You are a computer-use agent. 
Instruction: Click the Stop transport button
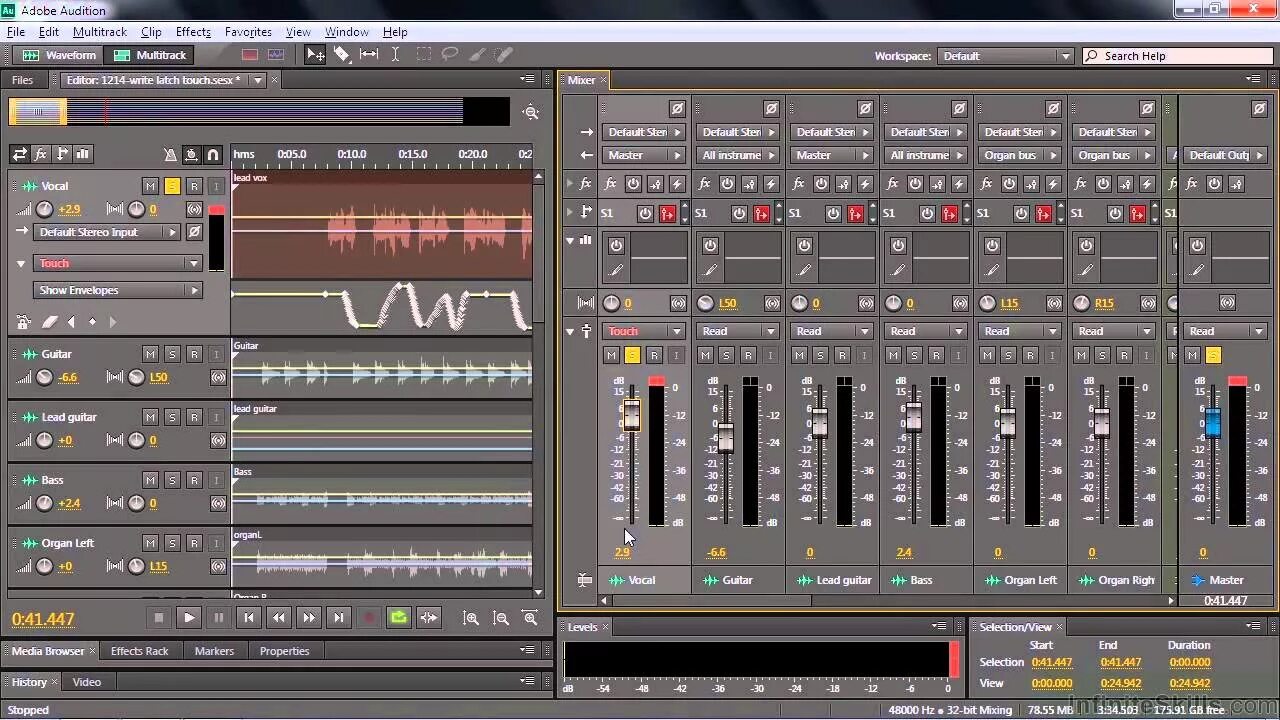[158, 618]
